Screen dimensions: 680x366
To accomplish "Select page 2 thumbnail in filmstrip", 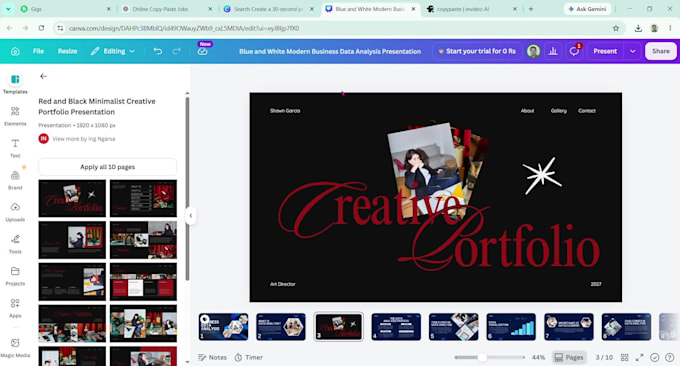I will 281,327.
